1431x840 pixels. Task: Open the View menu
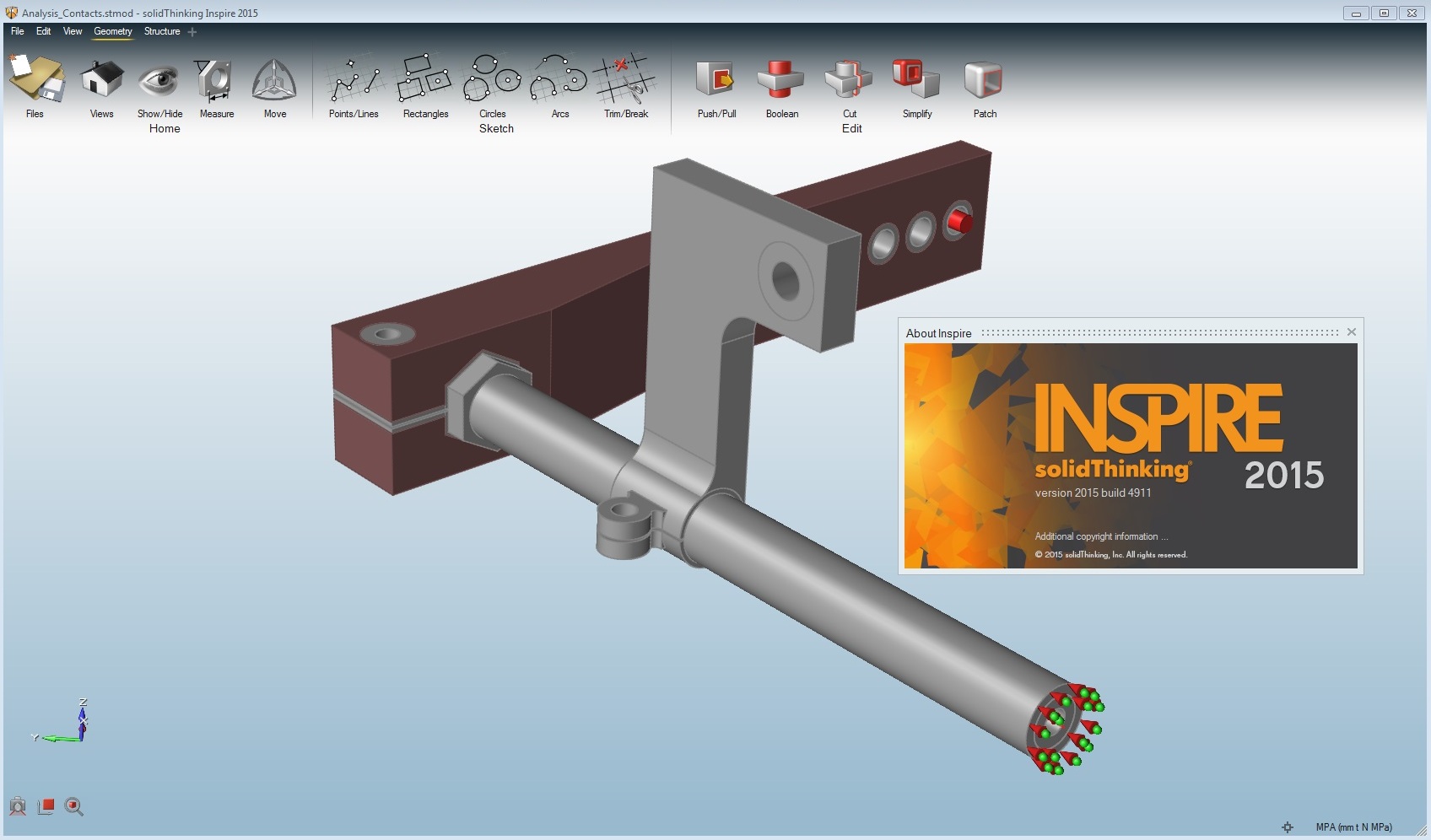73,31
